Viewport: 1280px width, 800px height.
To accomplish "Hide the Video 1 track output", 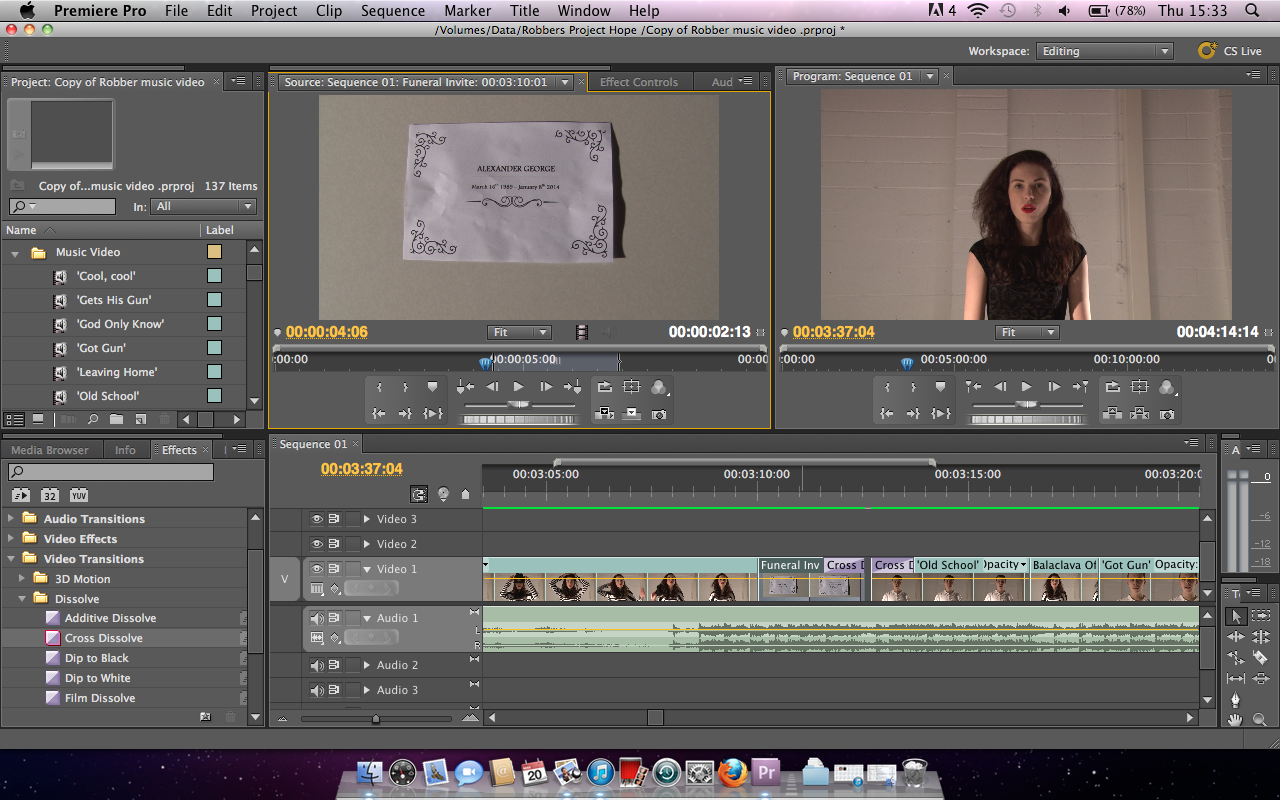I will click(x=317, y=569).
